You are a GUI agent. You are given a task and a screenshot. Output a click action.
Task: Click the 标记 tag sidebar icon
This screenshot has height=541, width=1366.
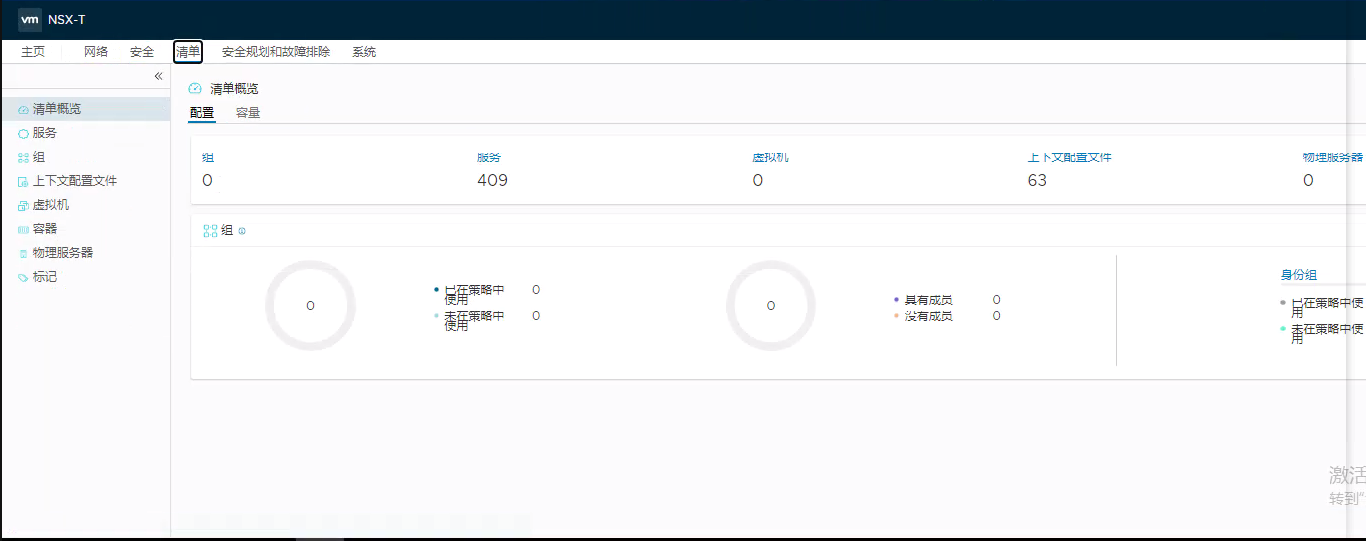pos(23,278)
